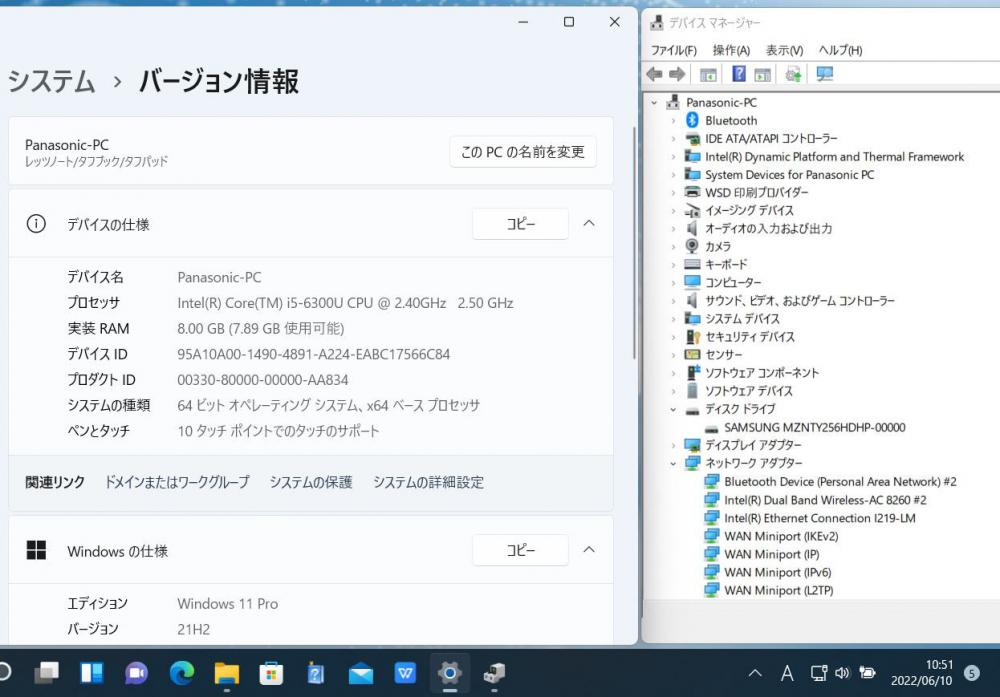Image resolution: width=1000 pixels, height=697 pixels.
Task: Expand the ディスプレイ アダプター category
Action: click(673, 445)
